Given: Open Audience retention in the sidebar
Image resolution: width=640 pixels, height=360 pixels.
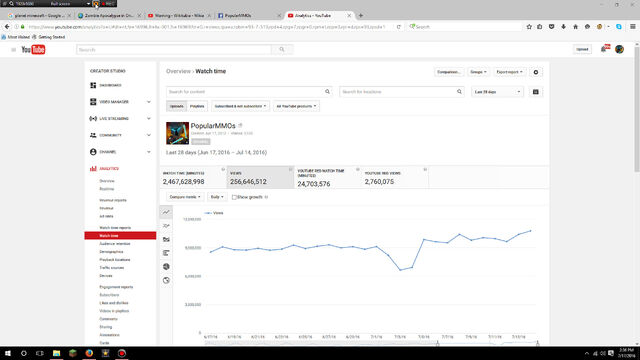Looking at the screenshot, I should click(x=115, y=244).
